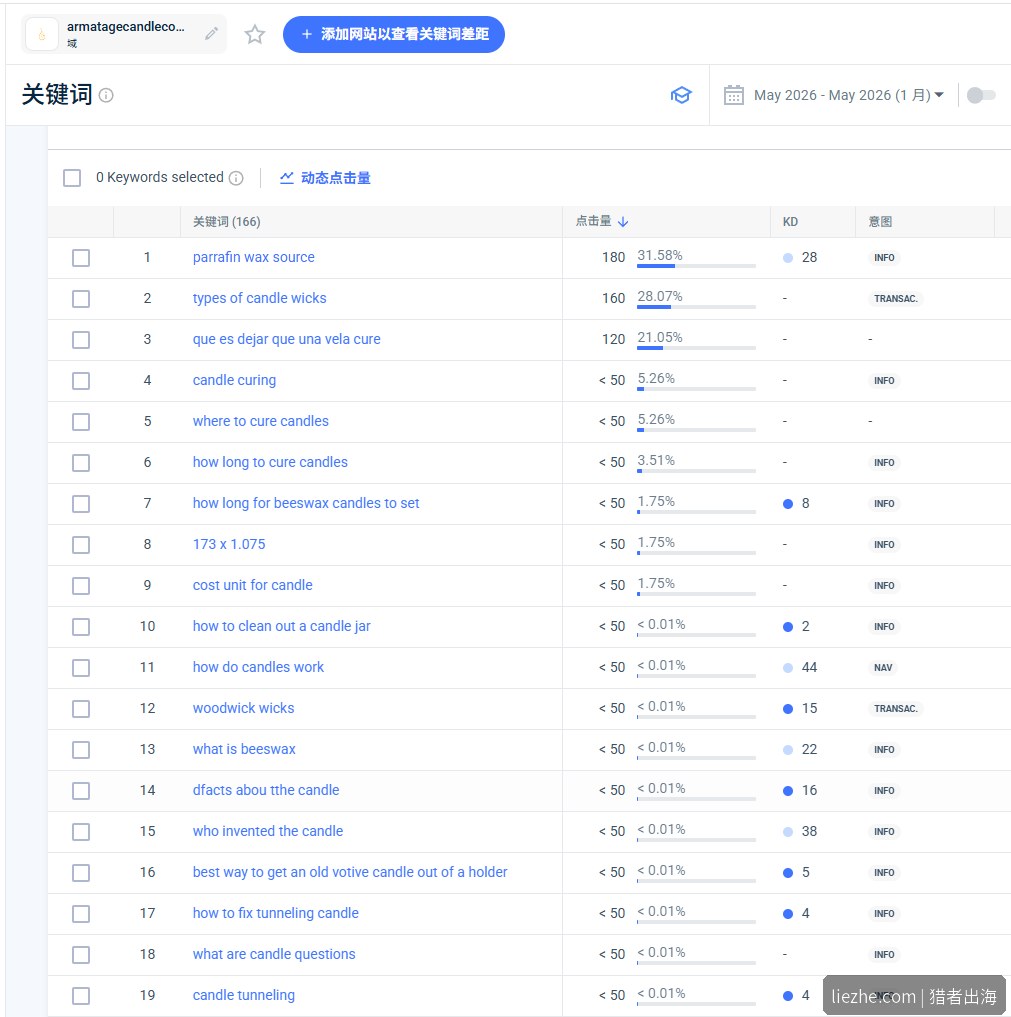
Task: Tick checkbox for woodwick wicks row
Action: click(x=81, y=709)
